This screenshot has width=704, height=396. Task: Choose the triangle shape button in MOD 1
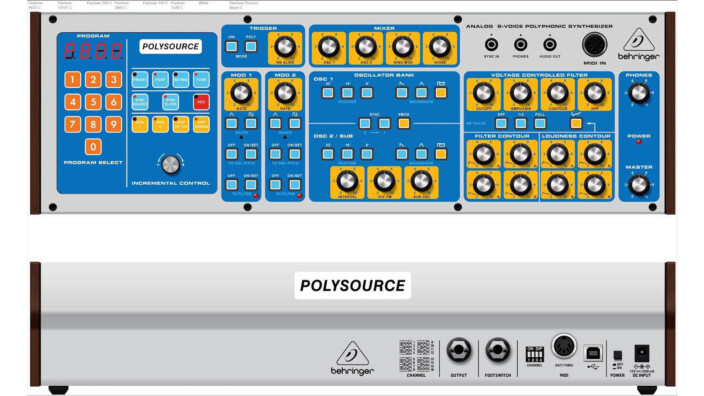[232, 123]
